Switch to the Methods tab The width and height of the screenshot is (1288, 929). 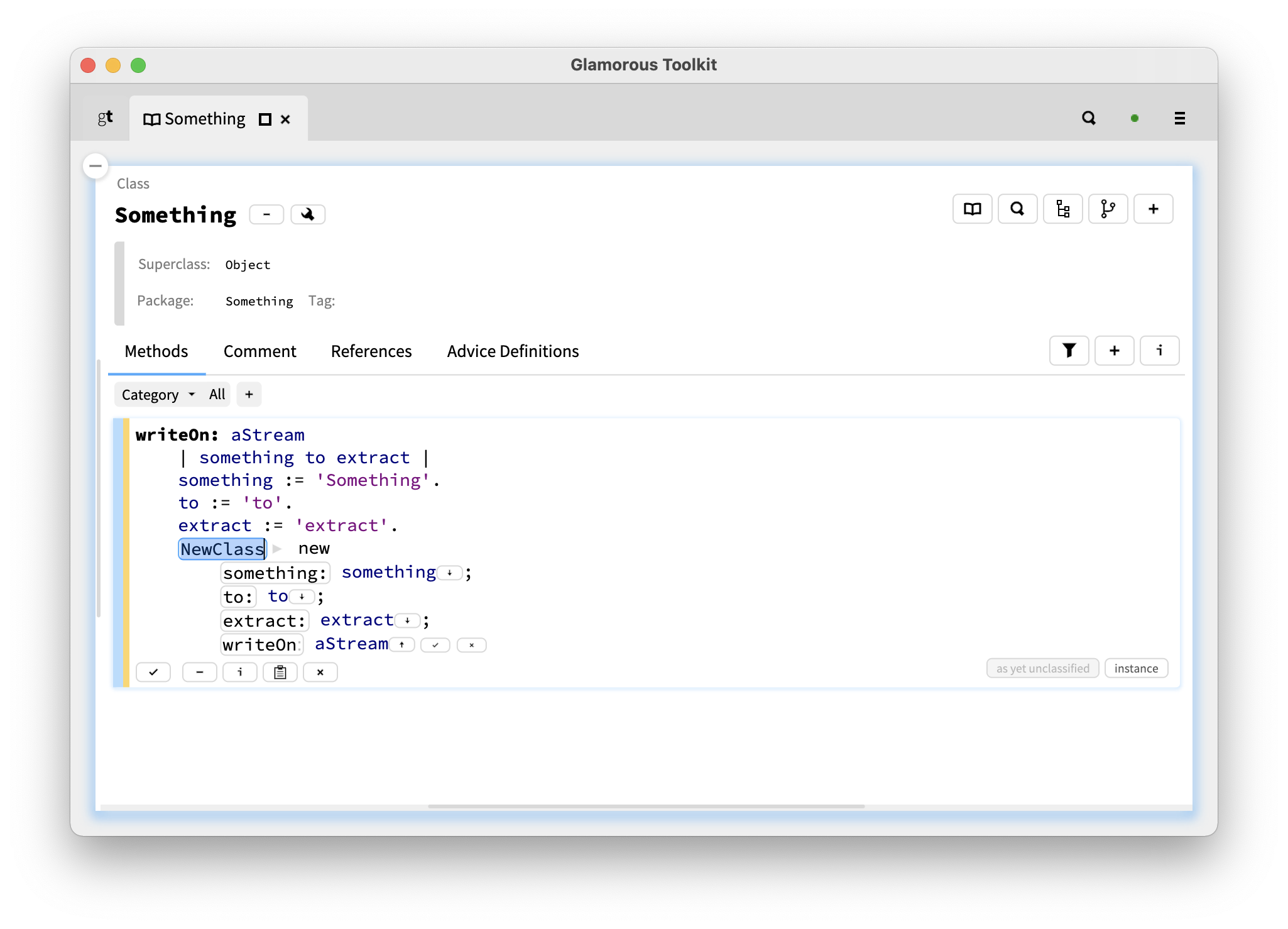coord(156,351)
